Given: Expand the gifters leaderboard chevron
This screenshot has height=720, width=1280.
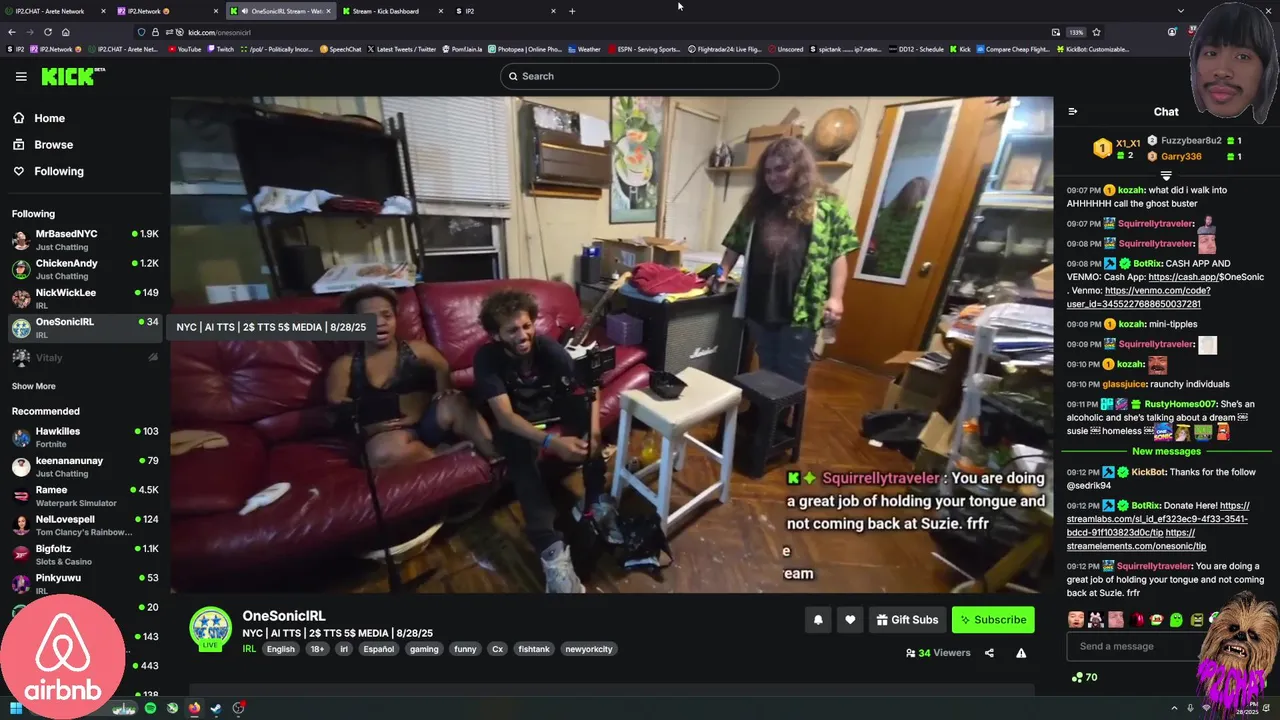Looking at the screenshot, I should pos(1166,176).
